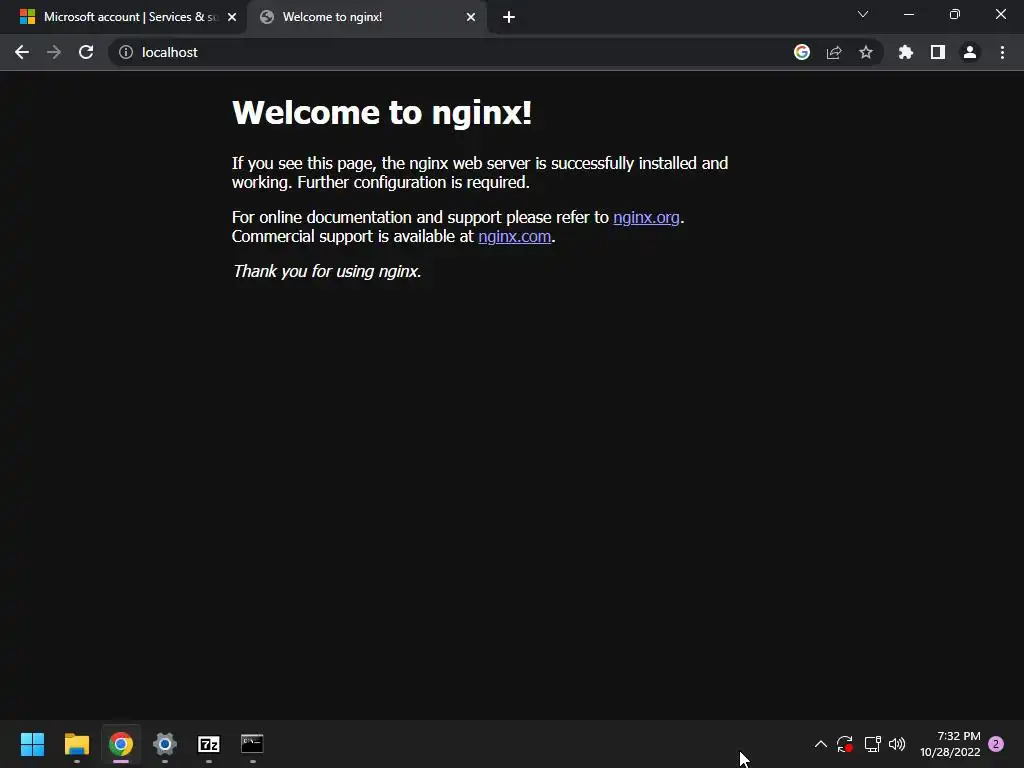This screenshot has width=1024, height=768.
Task: Click the Welcome to nginx! heading
Action: click(382, 112)
